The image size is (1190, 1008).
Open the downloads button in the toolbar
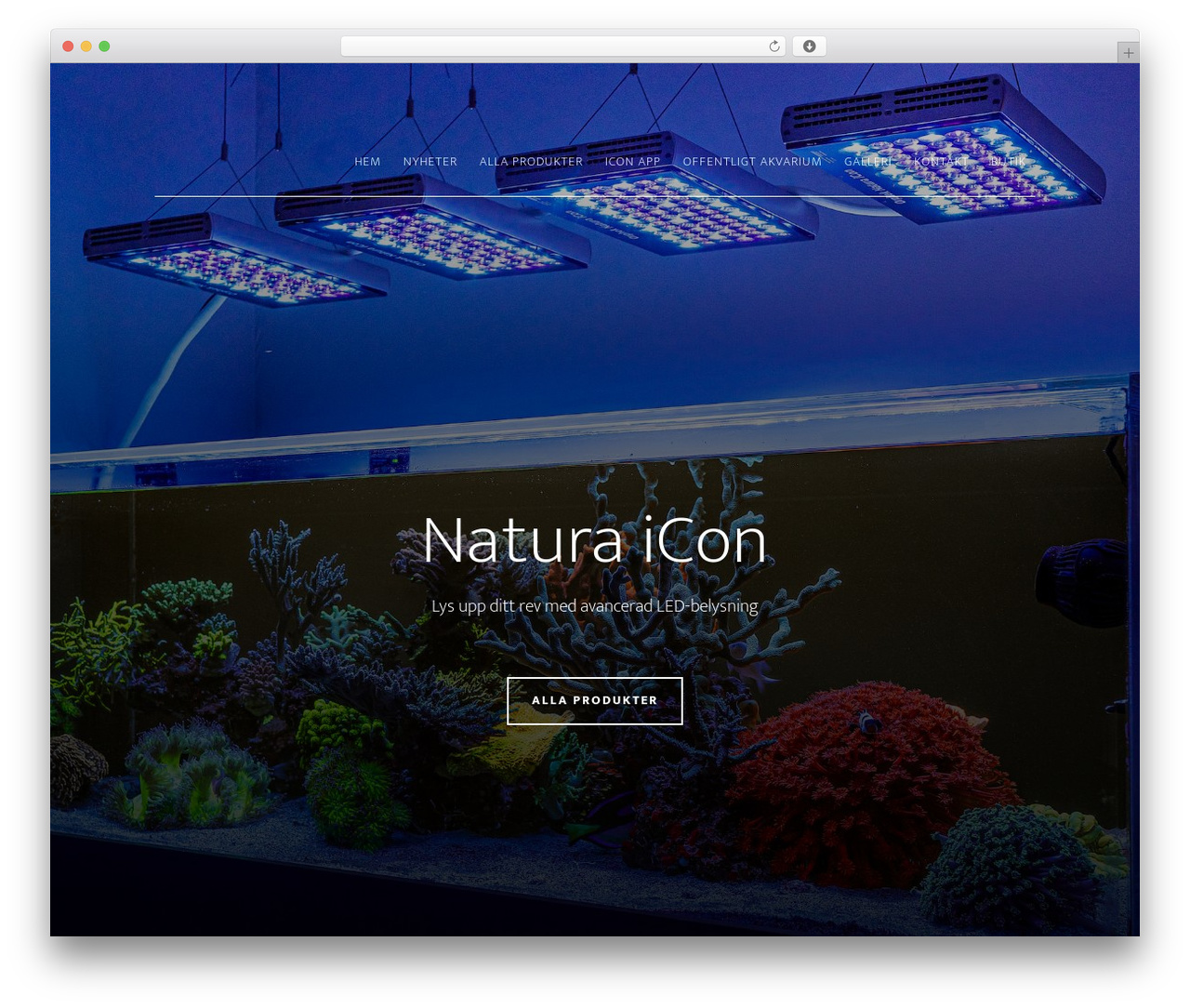[x=810, y=46]
